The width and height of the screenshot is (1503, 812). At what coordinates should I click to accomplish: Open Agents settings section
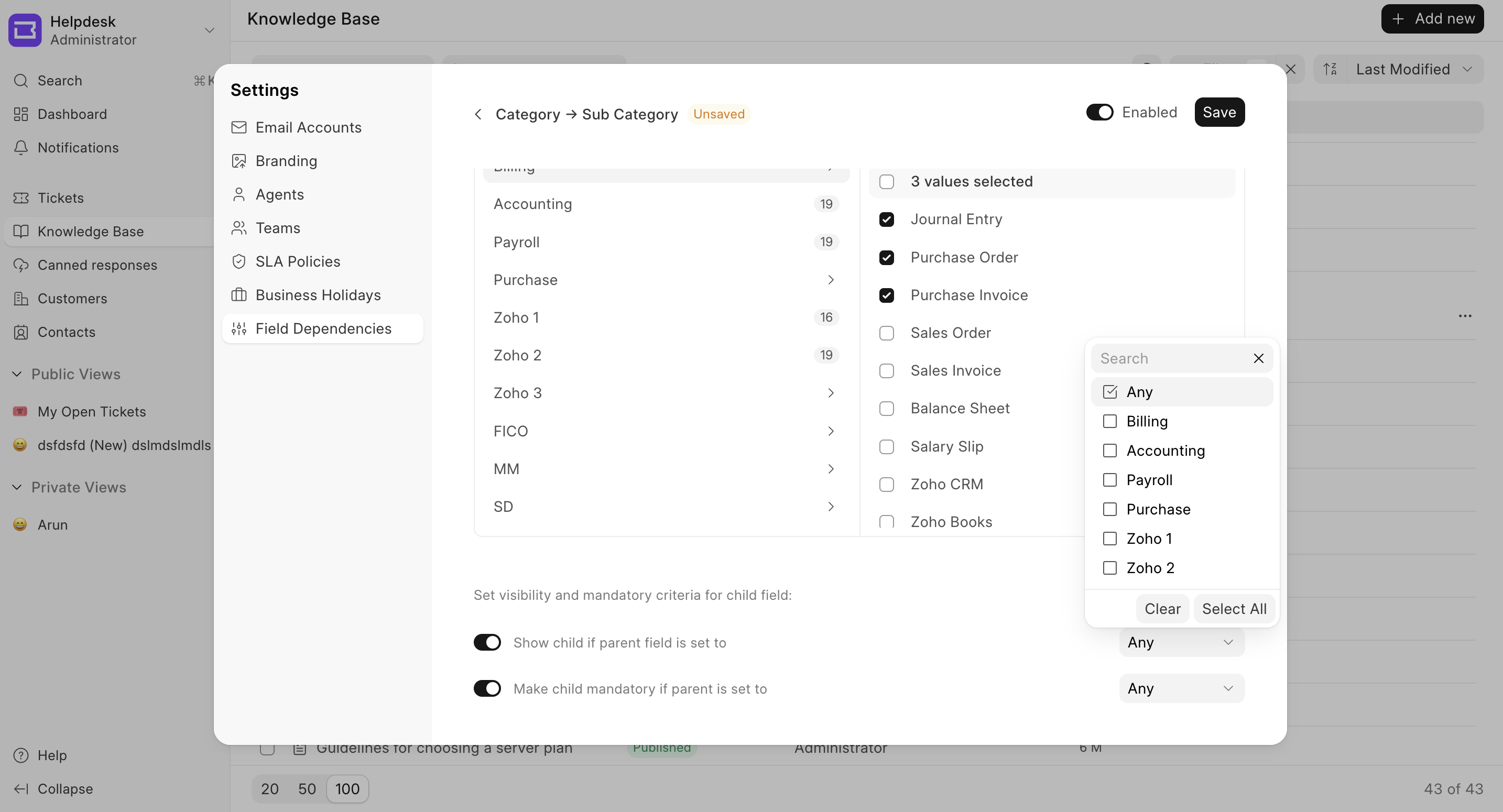[279, 194]
